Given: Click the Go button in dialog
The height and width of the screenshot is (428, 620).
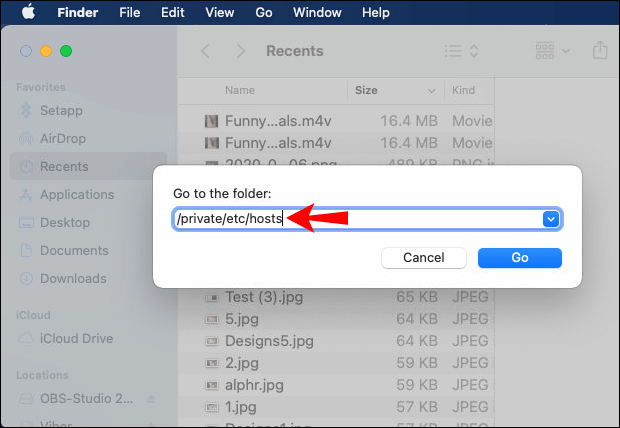Looking at the screenshot, I should pyautogui.click(x=520, y=258).
